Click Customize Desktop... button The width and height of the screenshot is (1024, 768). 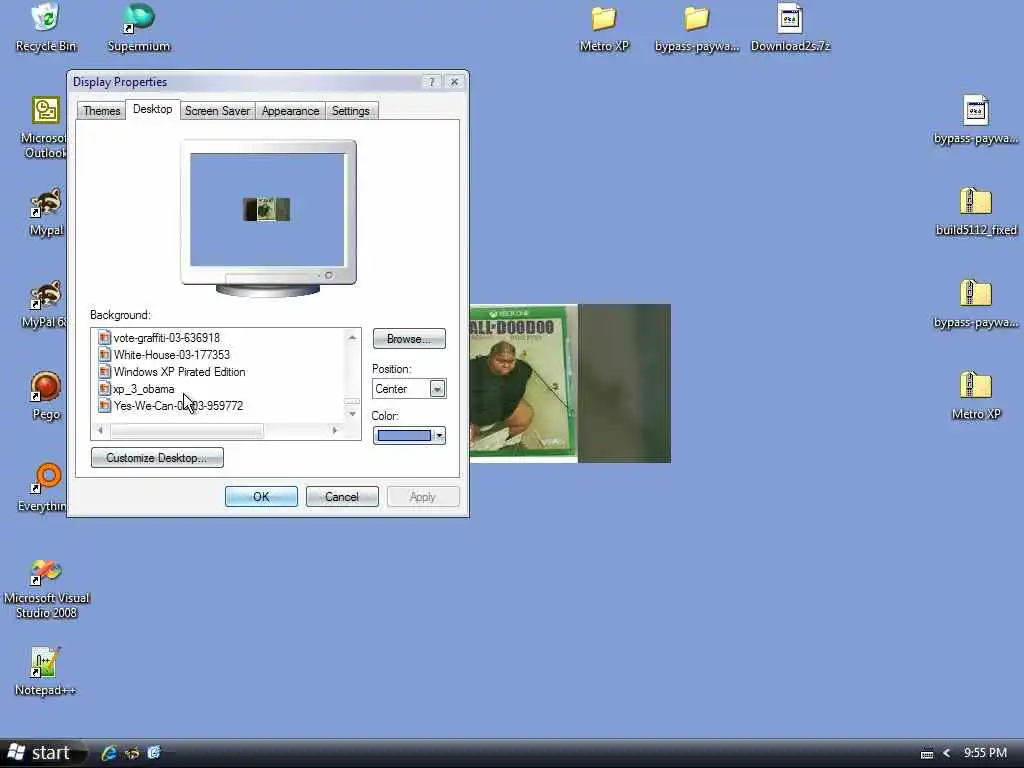157,458
